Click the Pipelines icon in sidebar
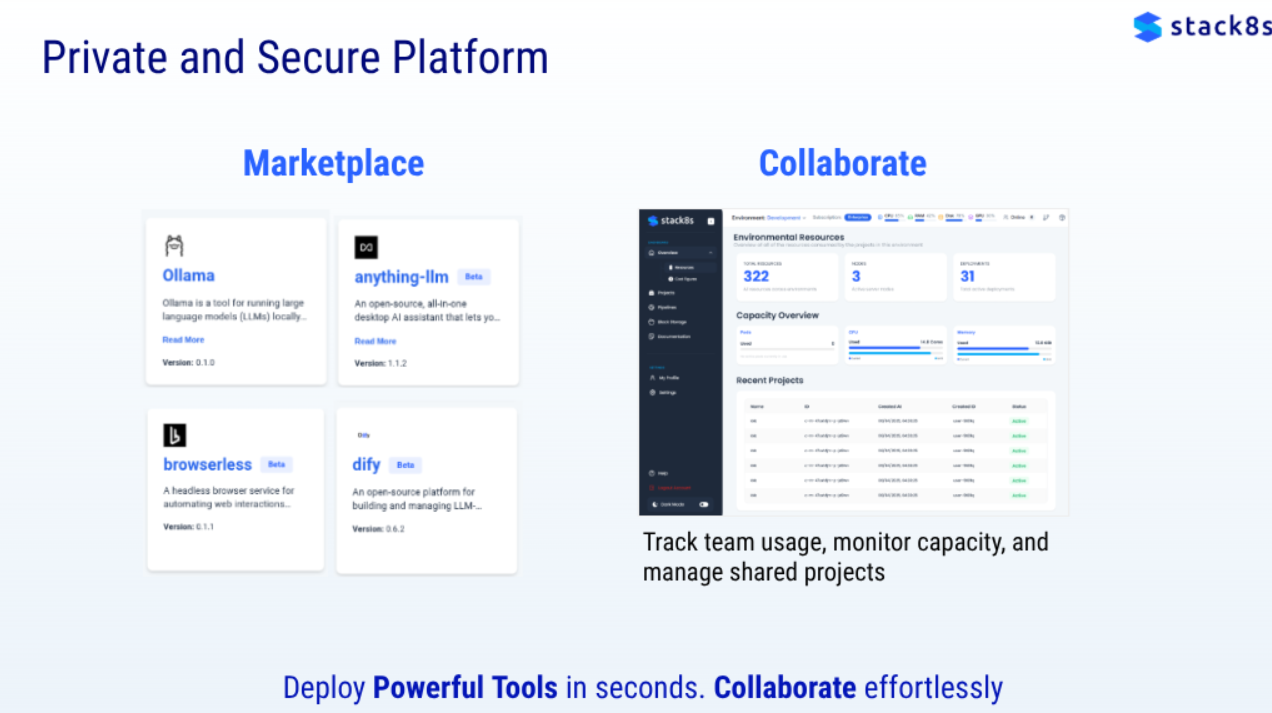Screen dimensions: 1272x713 pyautogui.click(x=652, y=307)
